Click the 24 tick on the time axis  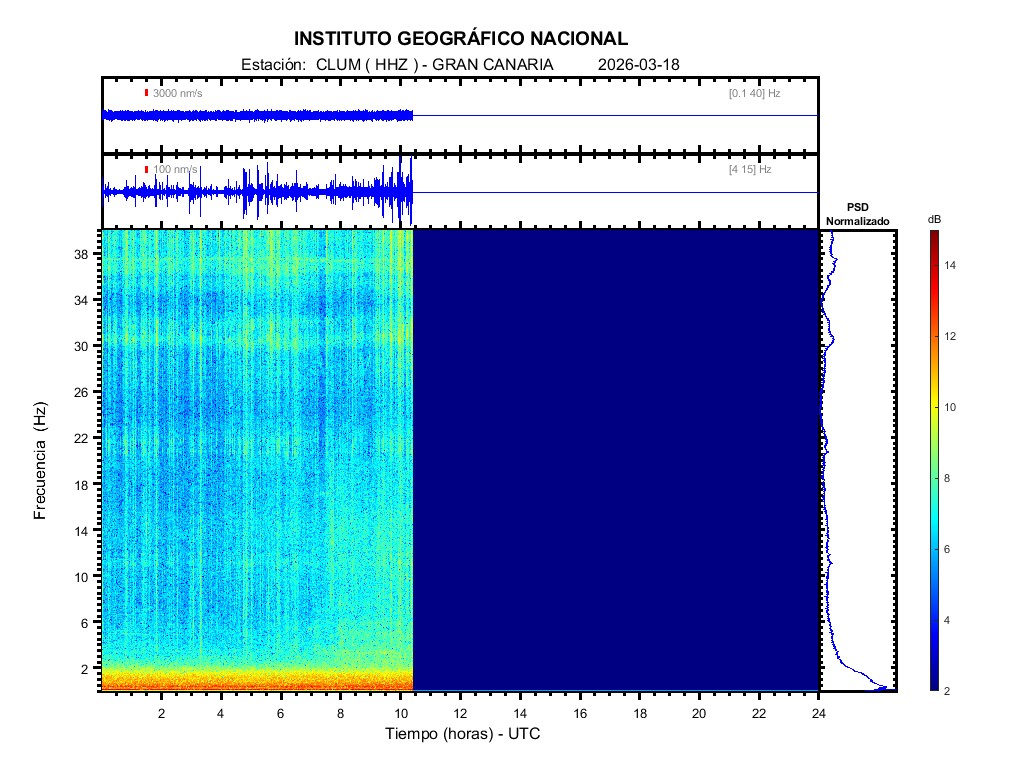[x=818, y=713]
